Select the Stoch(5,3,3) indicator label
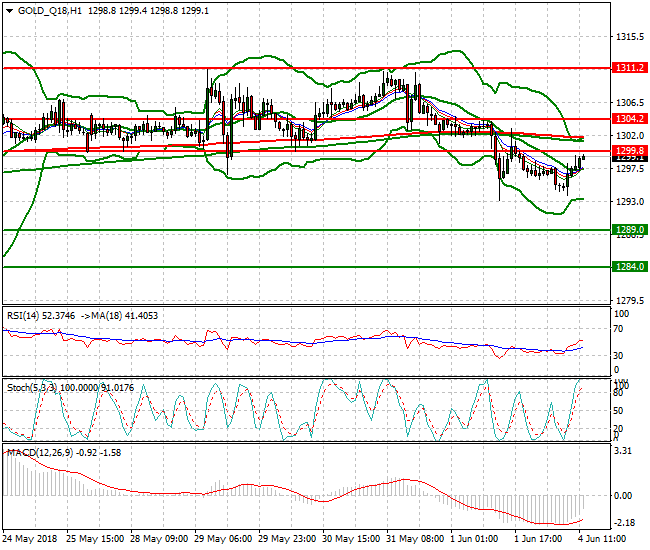This screenshot has height=550, width=650. point(32,388)
